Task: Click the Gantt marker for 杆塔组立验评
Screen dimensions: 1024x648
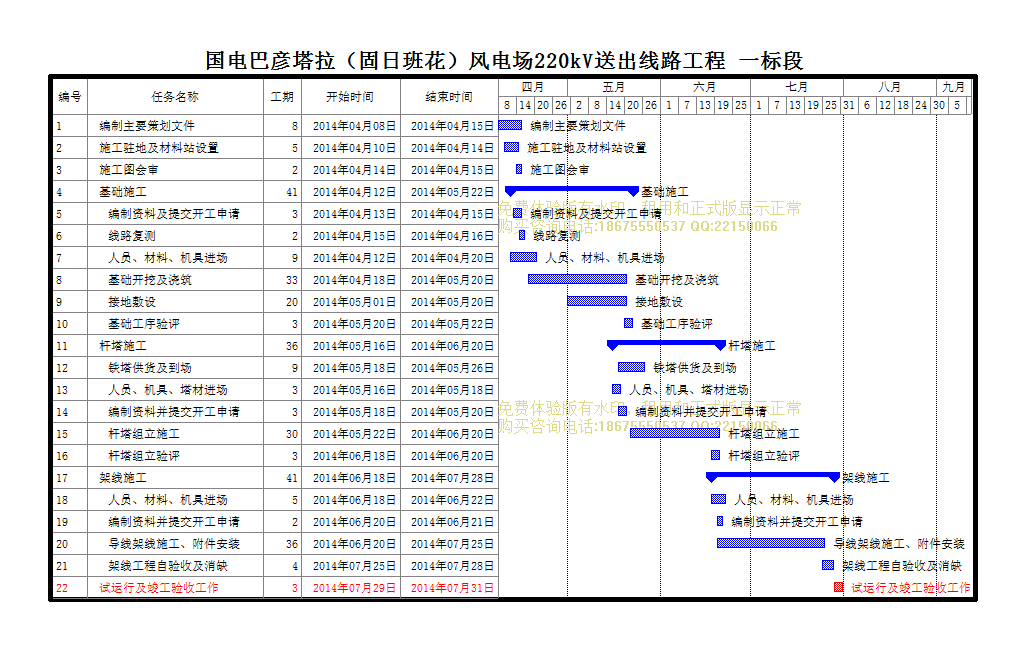Action: click(x=715, y=455)
